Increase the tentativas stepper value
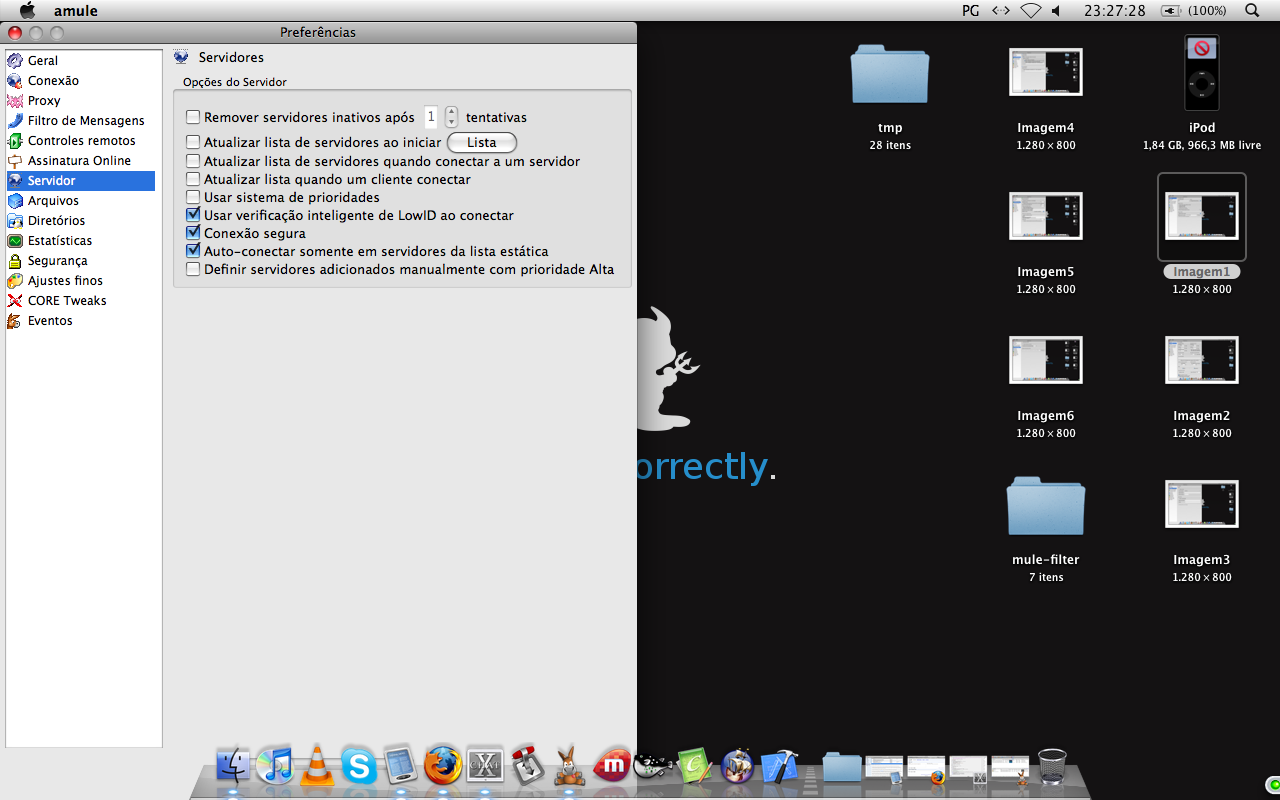The width and height of the screenshot is (1280, 800). [451, 112]
